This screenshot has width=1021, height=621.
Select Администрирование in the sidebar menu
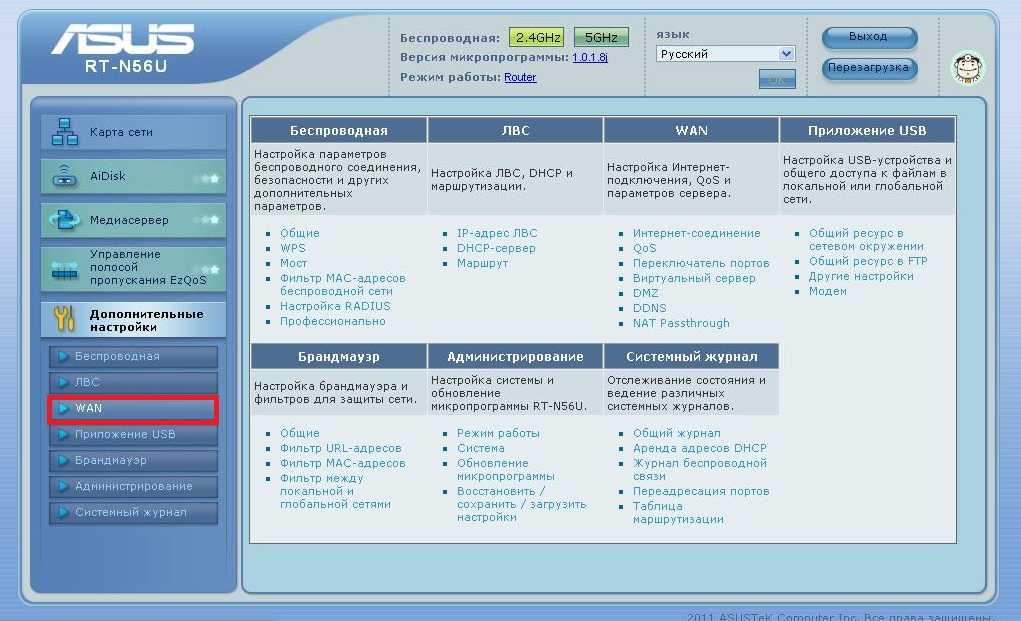coord(133,487)
